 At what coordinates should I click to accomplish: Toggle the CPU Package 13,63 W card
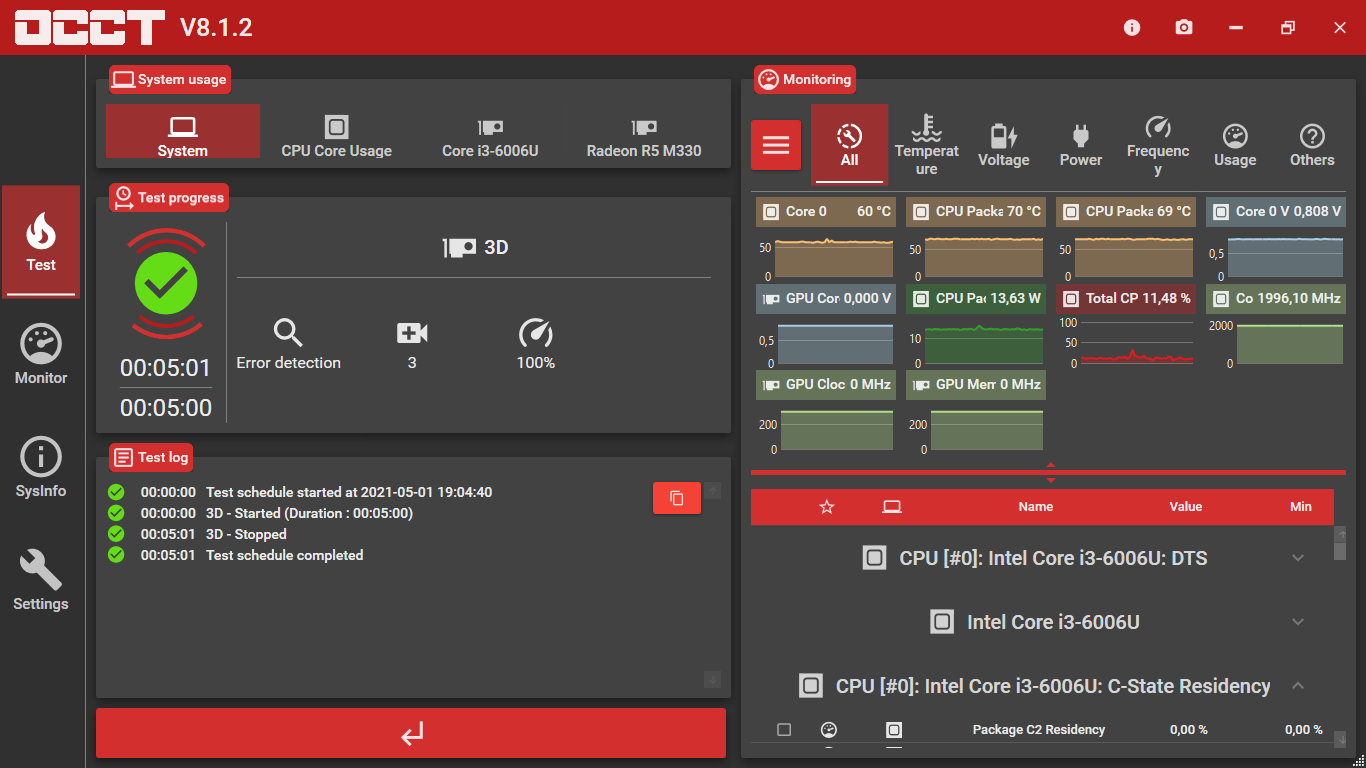point(976,298)
